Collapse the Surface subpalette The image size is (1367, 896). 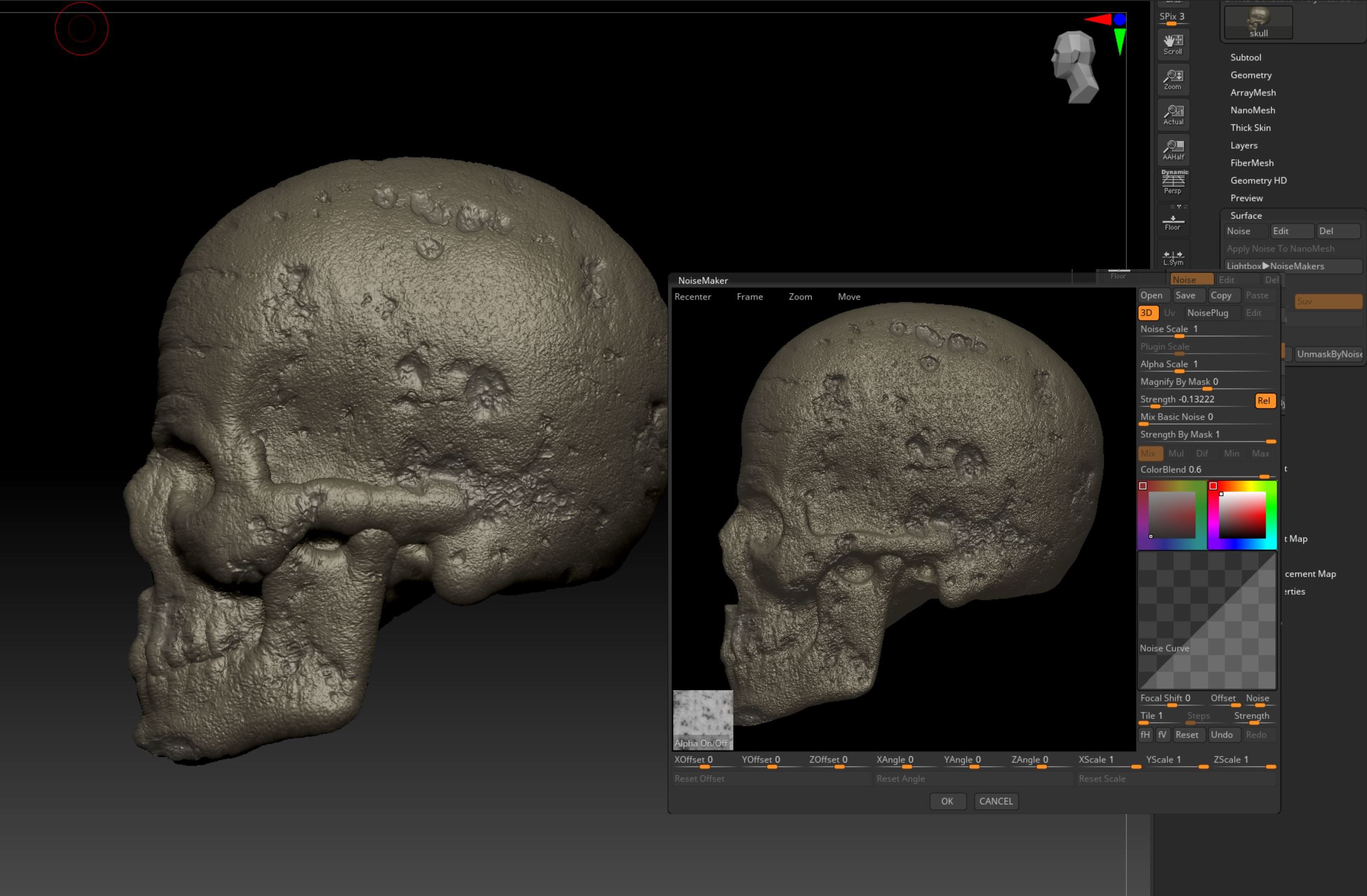click(x=1245, y=216)
